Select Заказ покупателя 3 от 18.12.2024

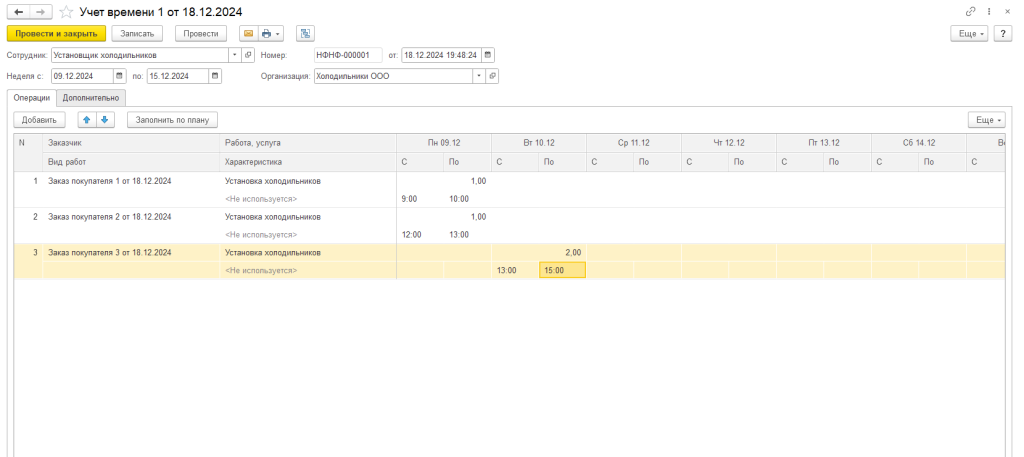[110, 252]
